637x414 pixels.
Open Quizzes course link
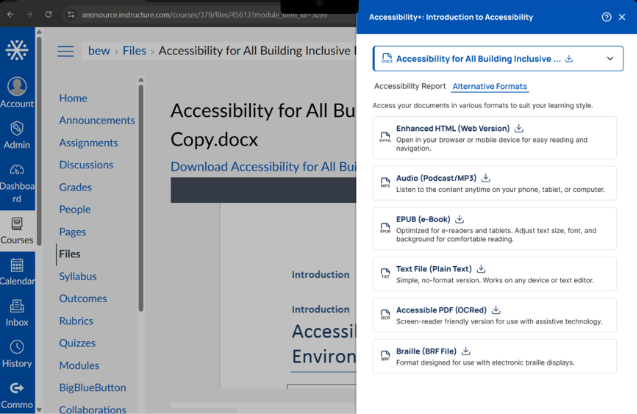[x=77, y=343]
